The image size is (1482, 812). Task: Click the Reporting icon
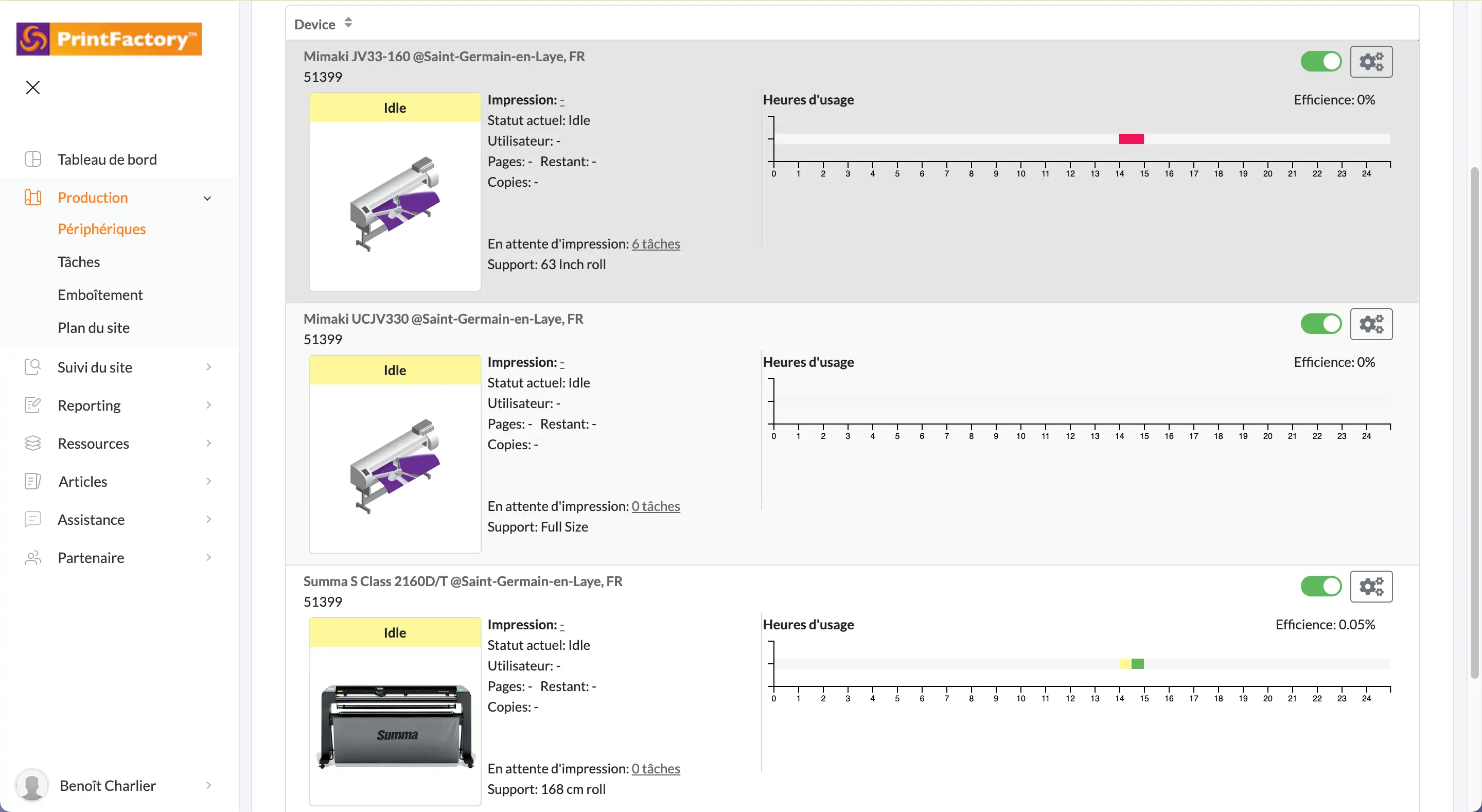click(x=33, y=405)
